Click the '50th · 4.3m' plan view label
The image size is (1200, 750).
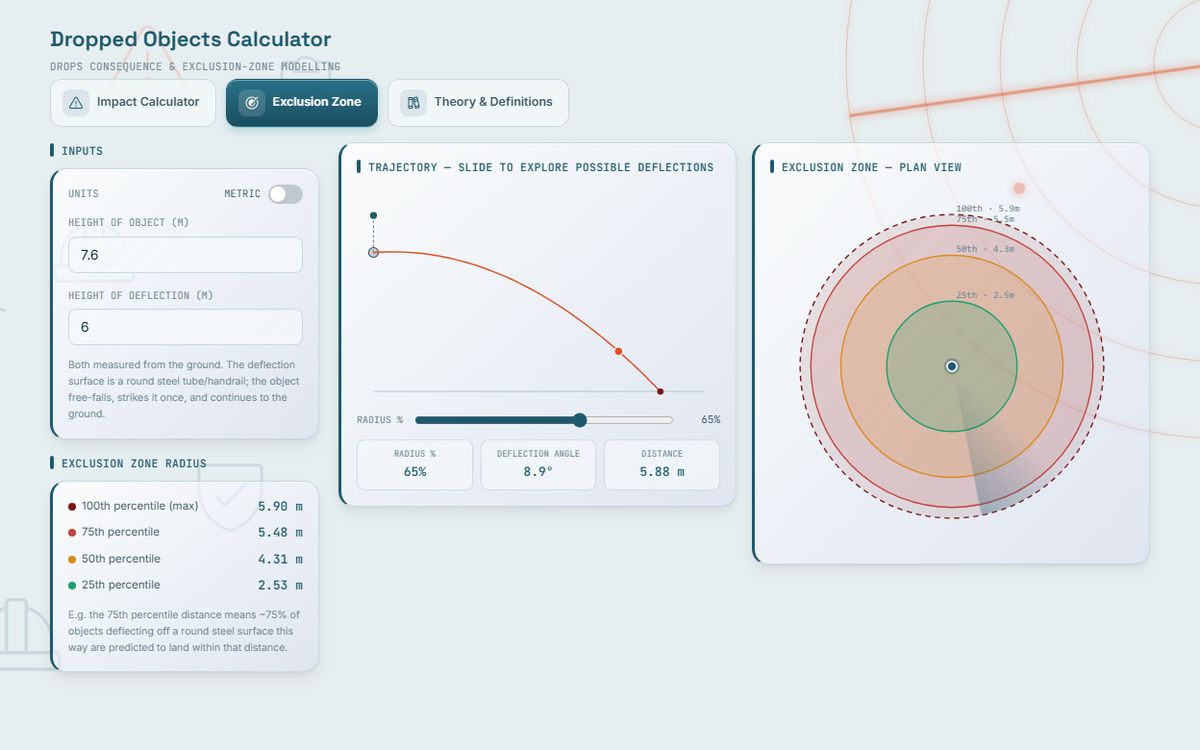(985, 249)
